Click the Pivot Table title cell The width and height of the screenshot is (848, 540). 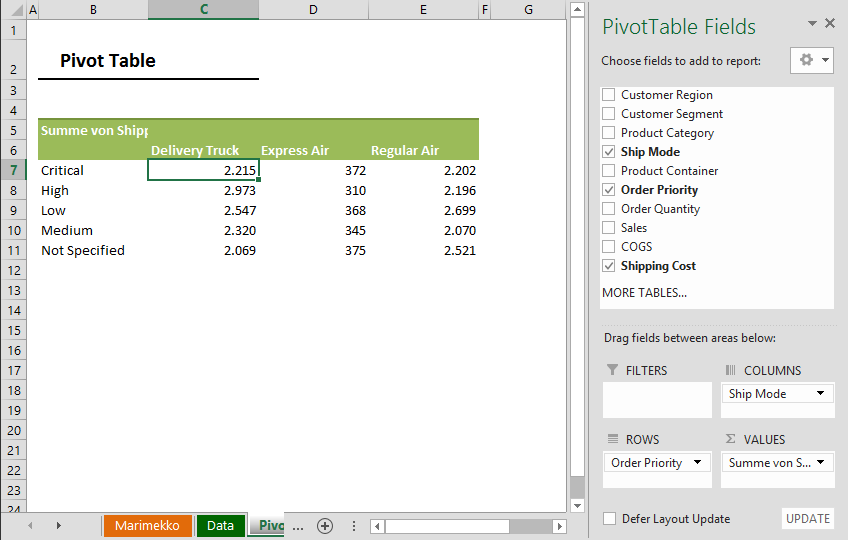pos(108,60)
